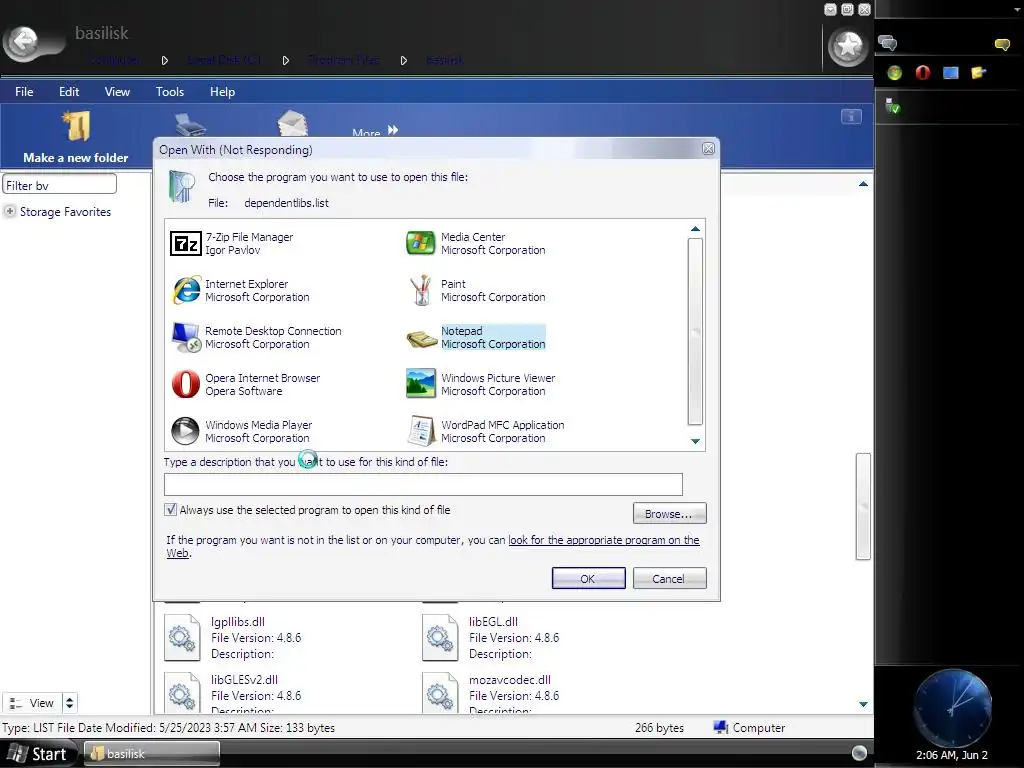This screenshot has height=768, width=1024.
Task: Select Media Center in the program list
Action: coord(475,244)
